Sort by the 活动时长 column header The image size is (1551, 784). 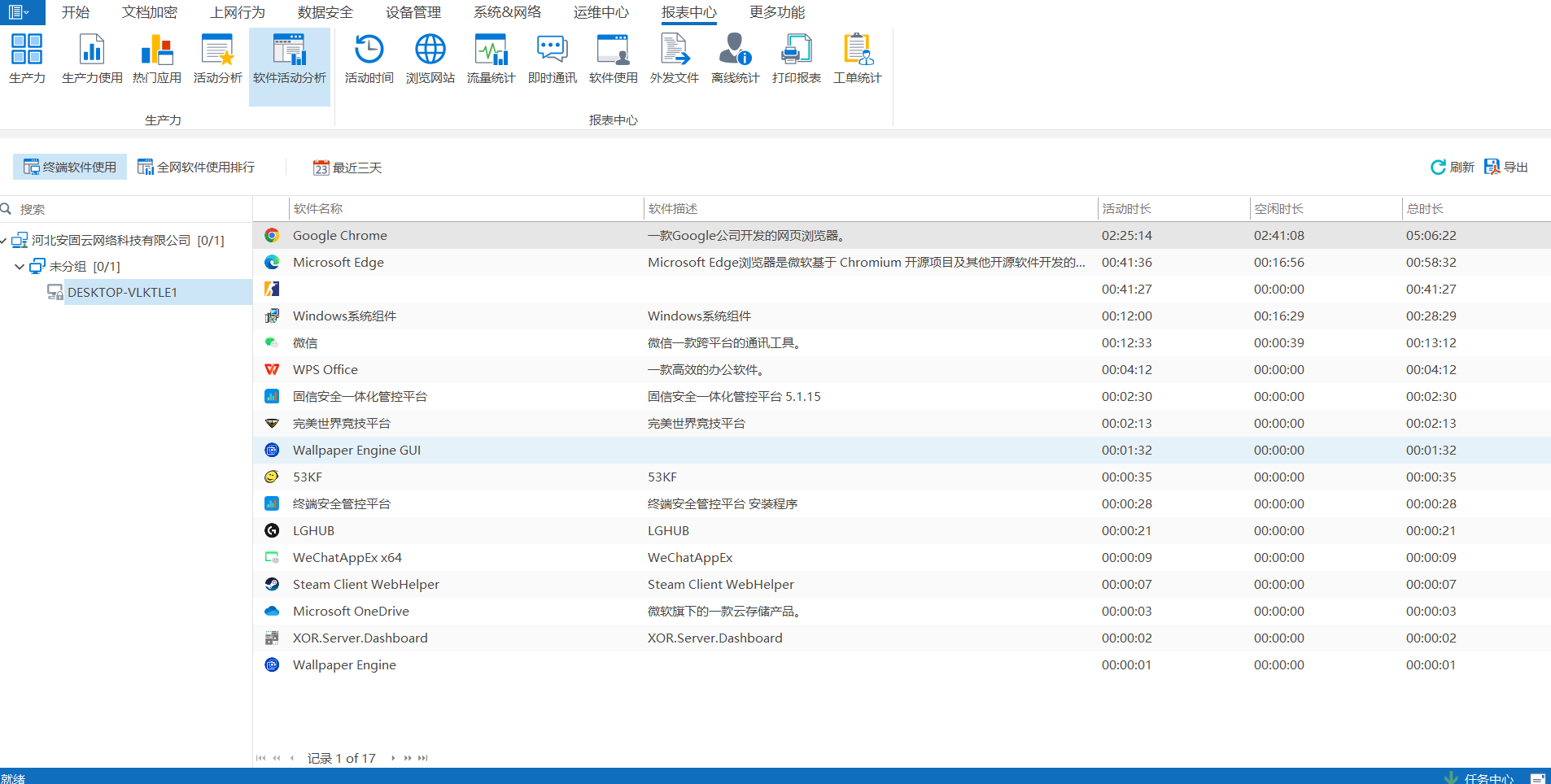[x=1126, y=209]
